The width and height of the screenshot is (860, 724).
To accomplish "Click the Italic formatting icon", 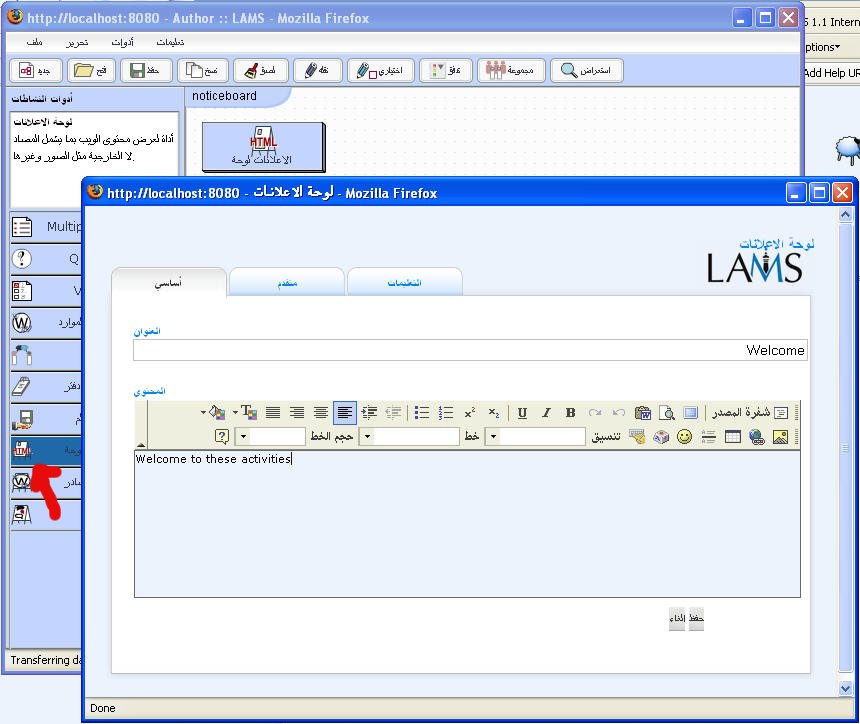I will point(546,413).
